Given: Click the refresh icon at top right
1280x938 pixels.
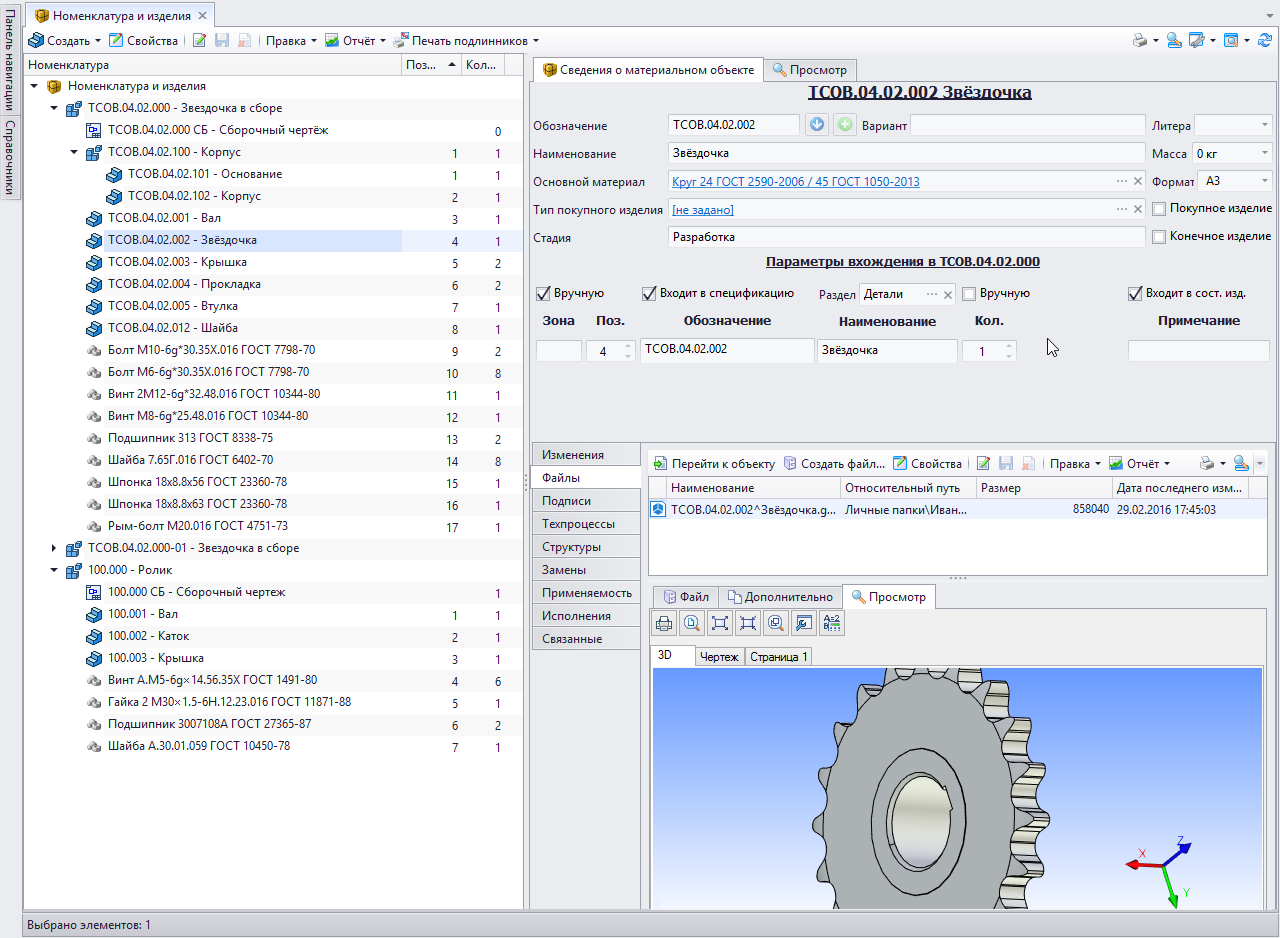Looking at the screenshot, I should click(1265, 41).
